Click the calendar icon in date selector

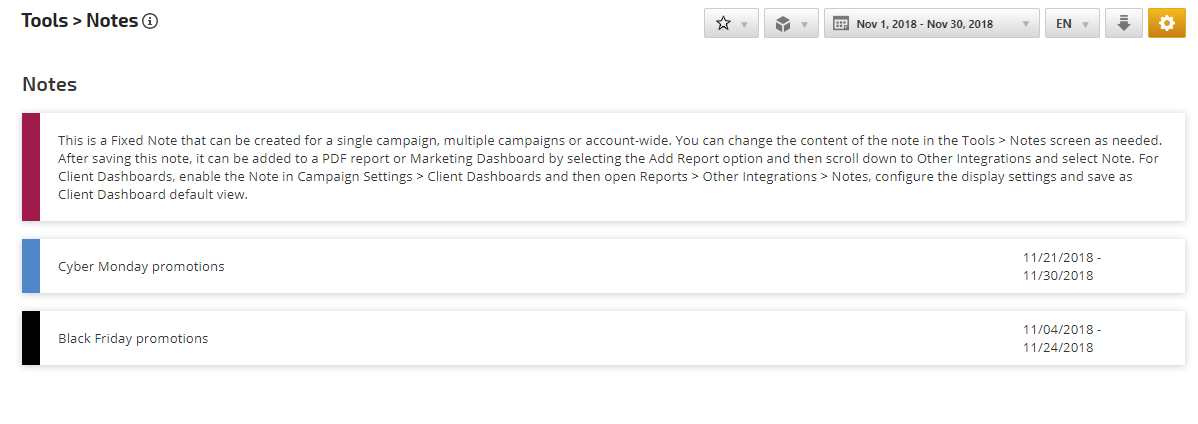click(841, 24)
